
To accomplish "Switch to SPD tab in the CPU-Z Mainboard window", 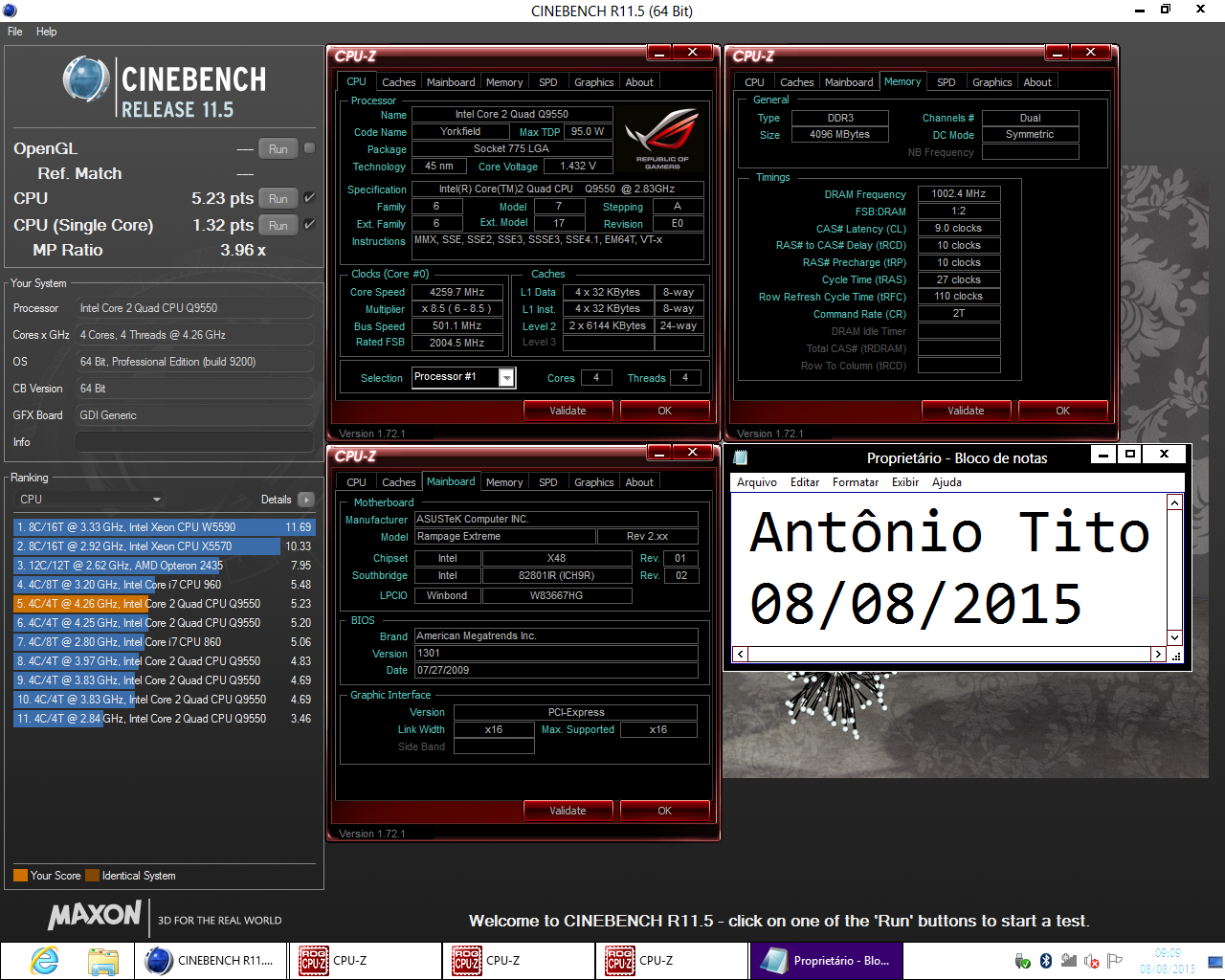I will (x=547, y=482).
